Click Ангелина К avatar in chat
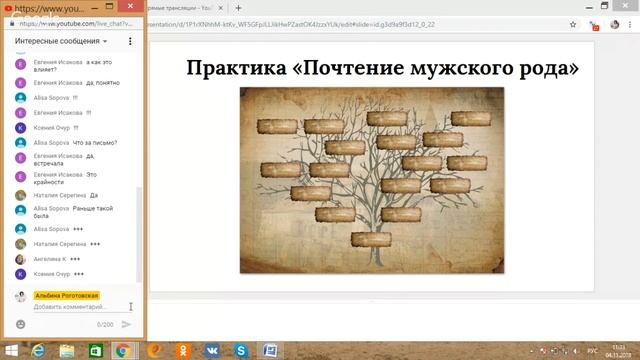This screenshot has width=640, height=360. point(20,259)
